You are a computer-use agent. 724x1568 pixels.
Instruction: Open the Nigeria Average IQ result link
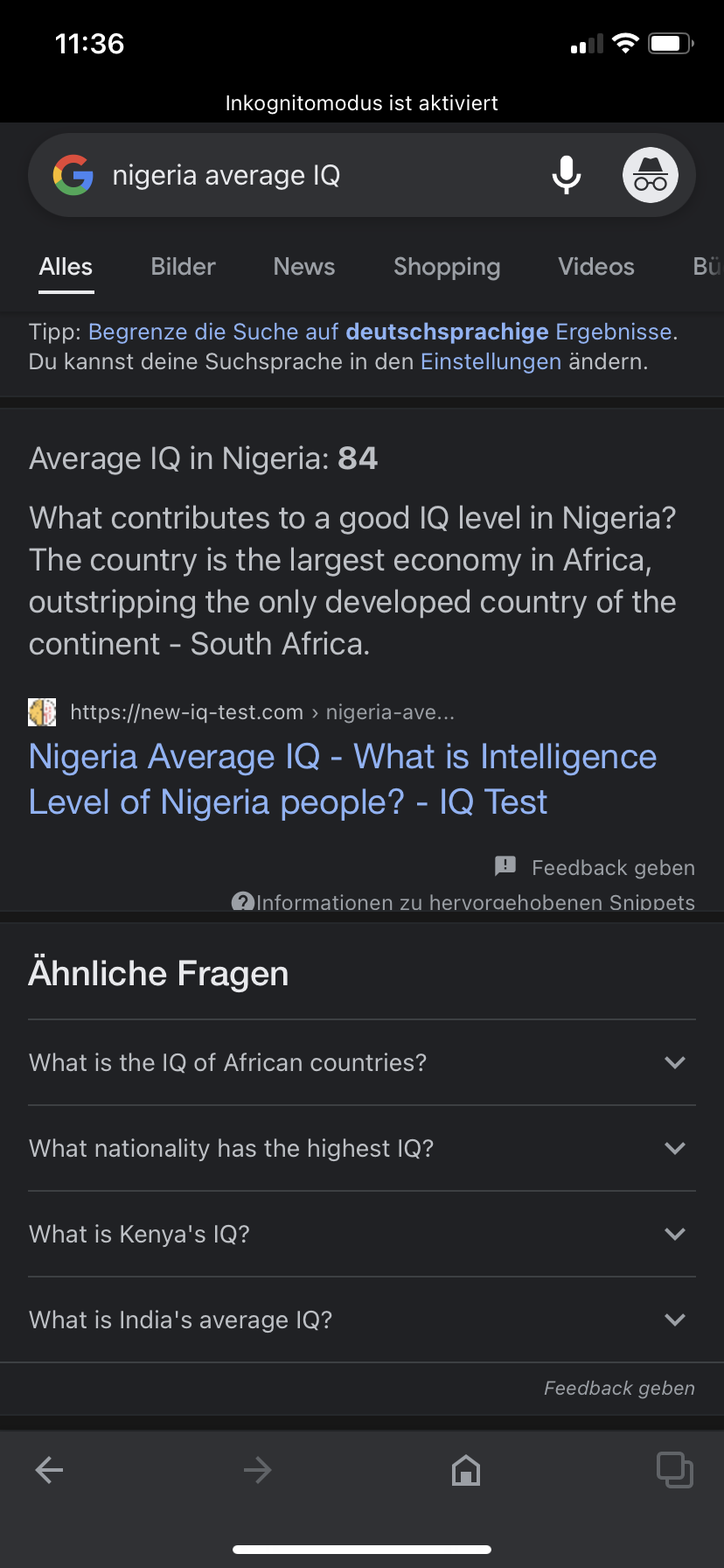[343, 779]
